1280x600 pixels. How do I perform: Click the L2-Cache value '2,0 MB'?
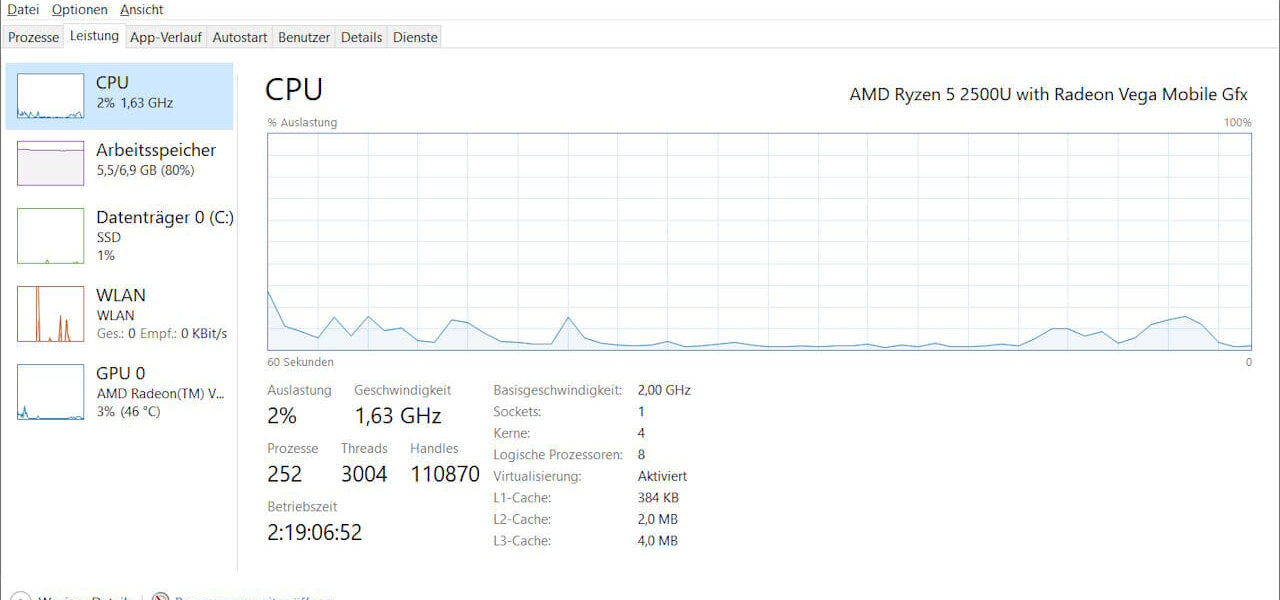[x=658, y=520]
